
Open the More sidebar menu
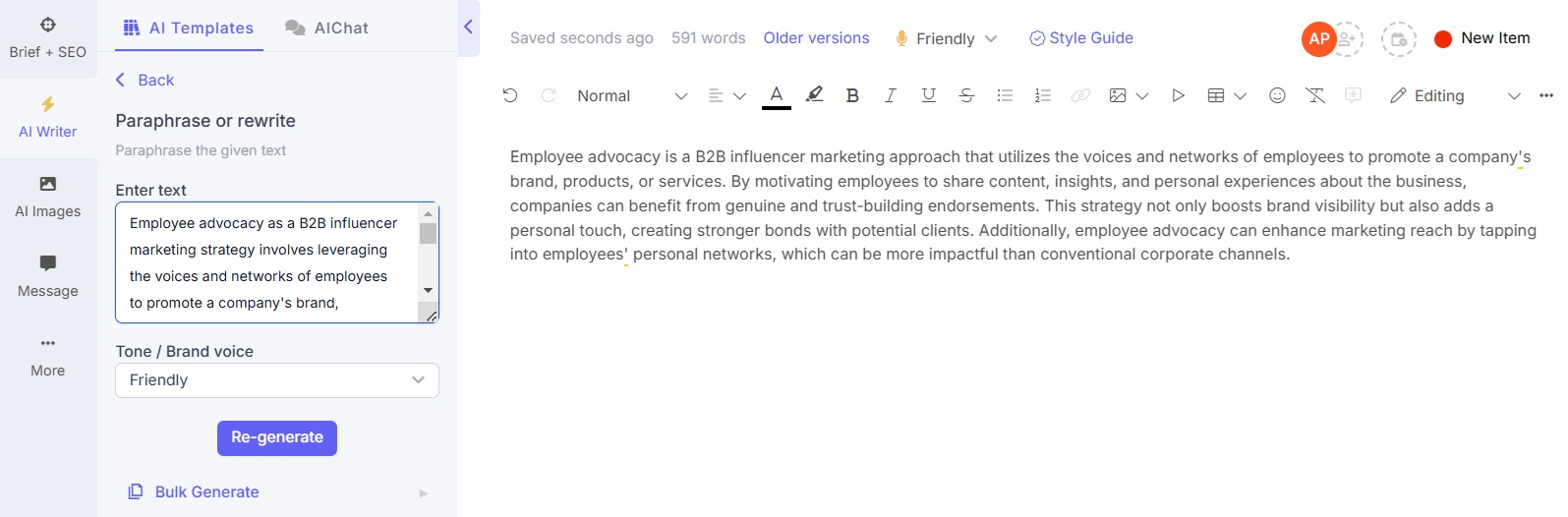[47, 357]
